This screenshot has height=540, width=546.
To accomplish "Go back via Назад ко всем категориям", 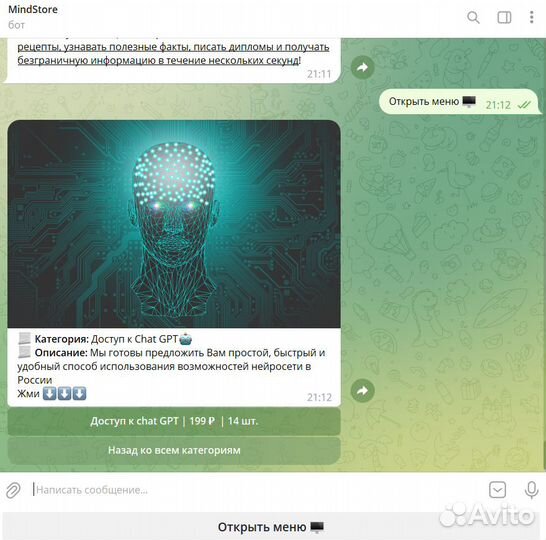I will point(174,450).
